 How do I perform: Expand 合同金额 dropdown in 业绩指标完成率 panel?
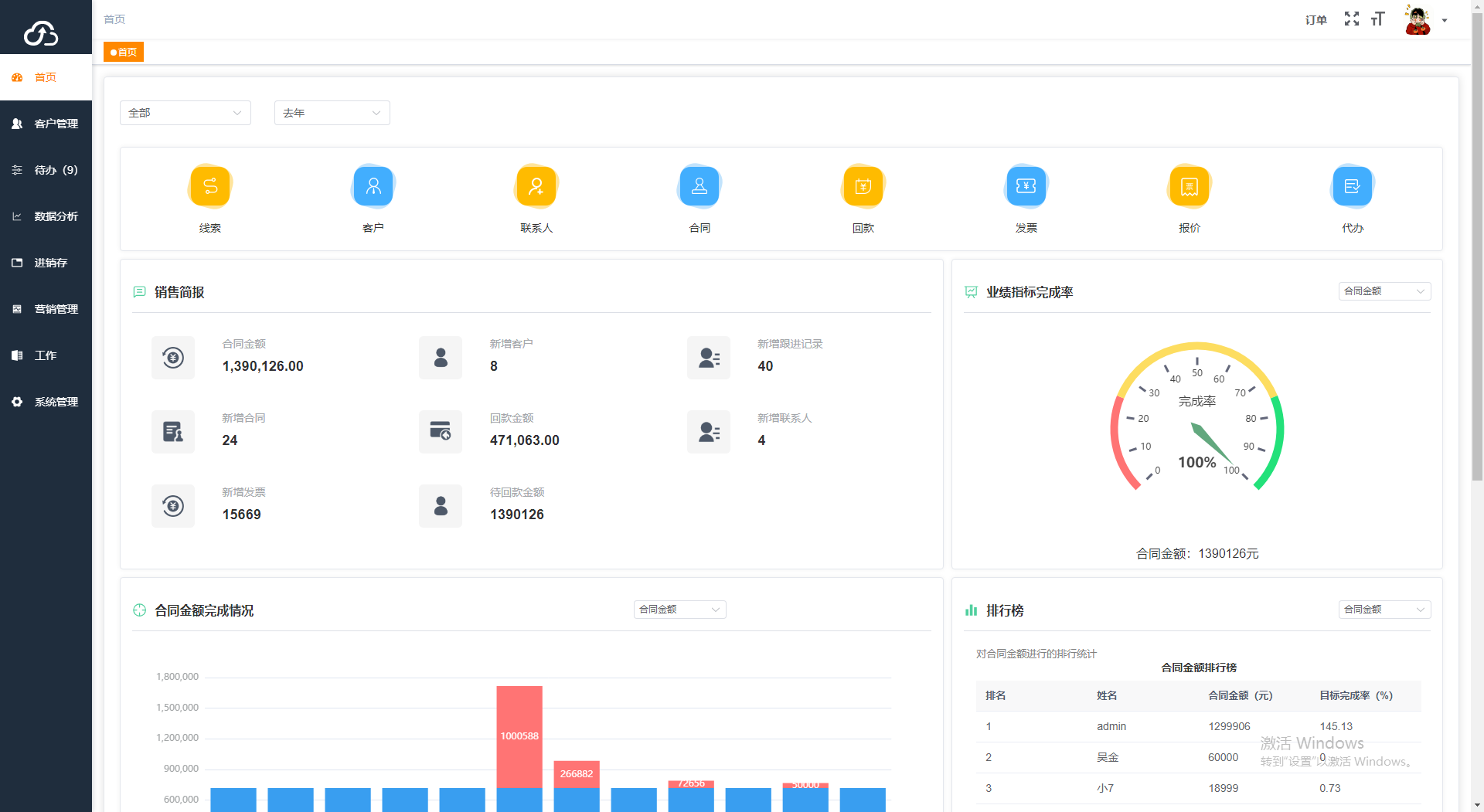click(1384, 291)
